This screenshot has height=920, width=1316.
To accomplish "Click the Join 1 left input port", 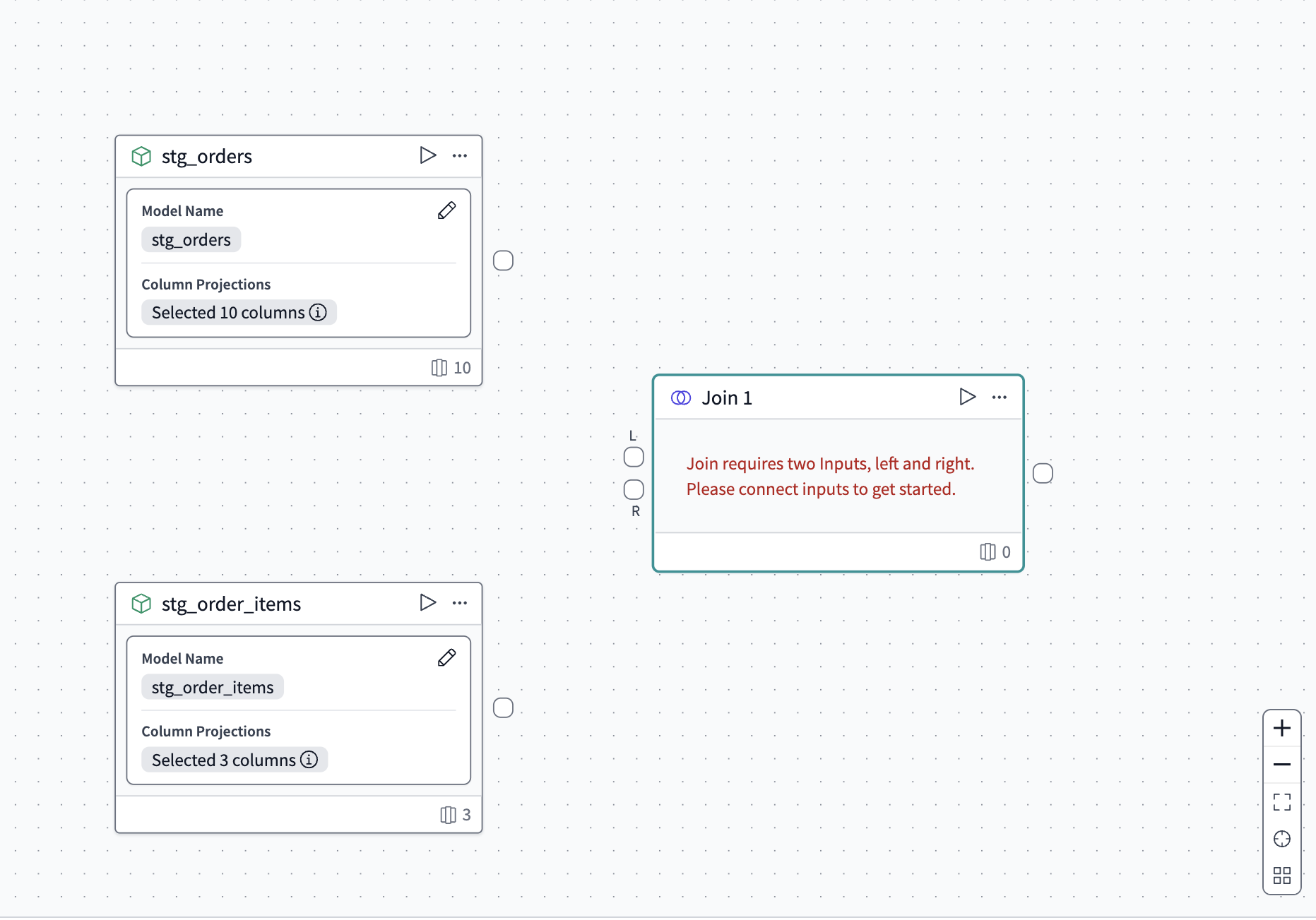I will pyautogui.click(x=634, y=458).
